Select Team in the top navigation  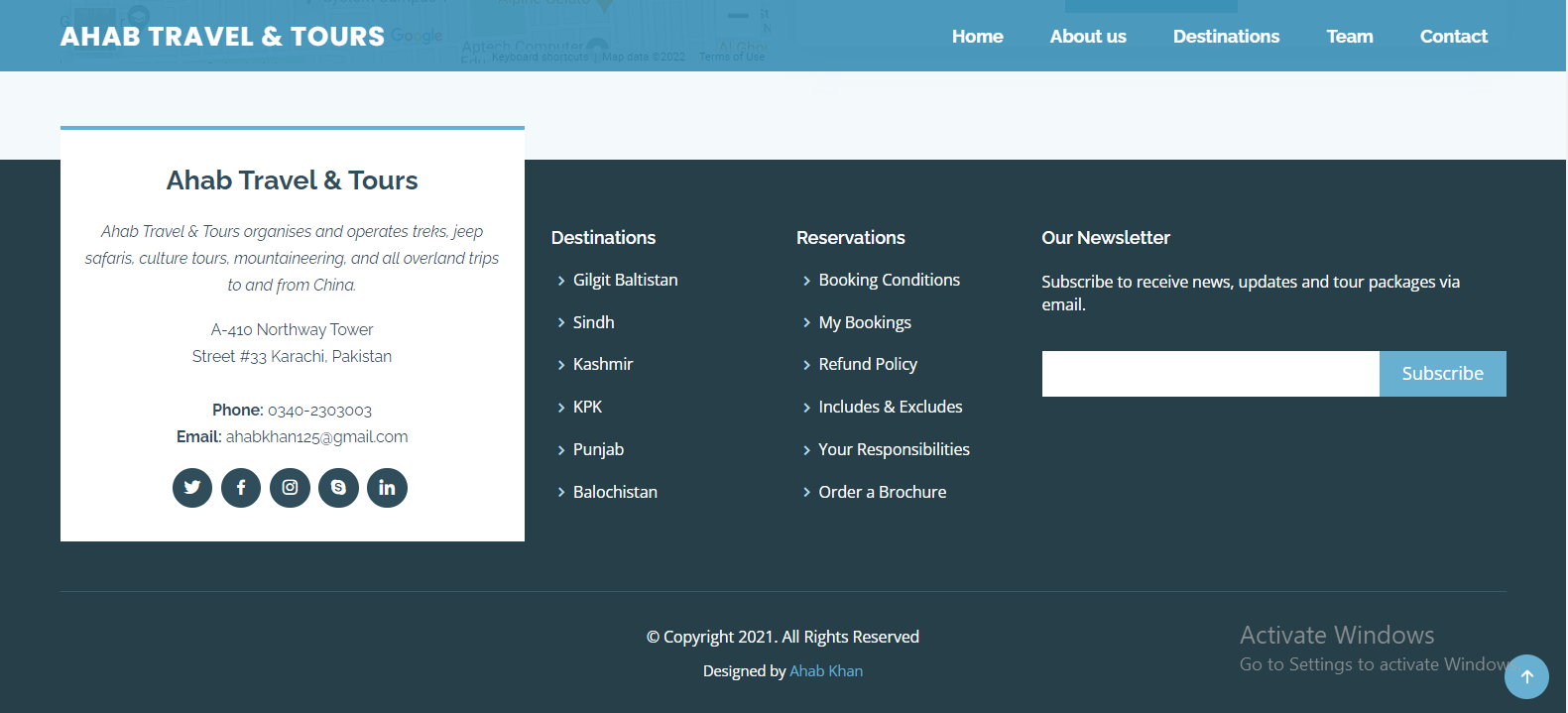pyautogui.click(x=1349, y=37)
